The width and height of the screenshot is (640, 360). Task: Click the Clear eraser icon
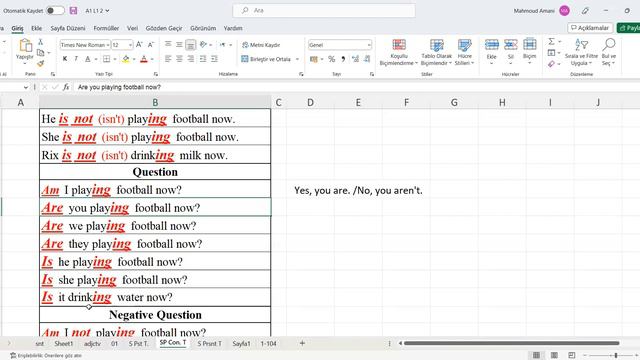pyautogui.click(x=551, y=64)
